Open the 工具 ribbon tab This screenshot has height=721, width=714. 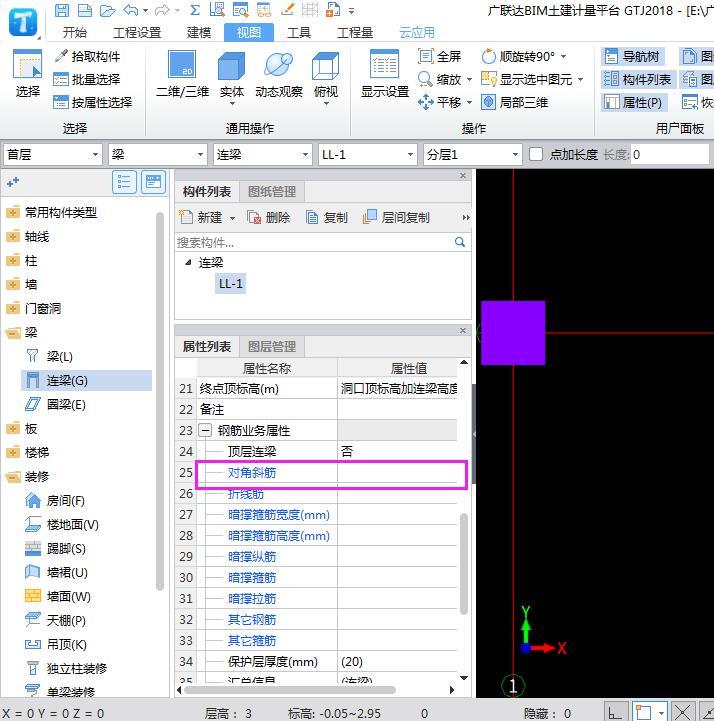pyautogui.click(x=299, y=32)
